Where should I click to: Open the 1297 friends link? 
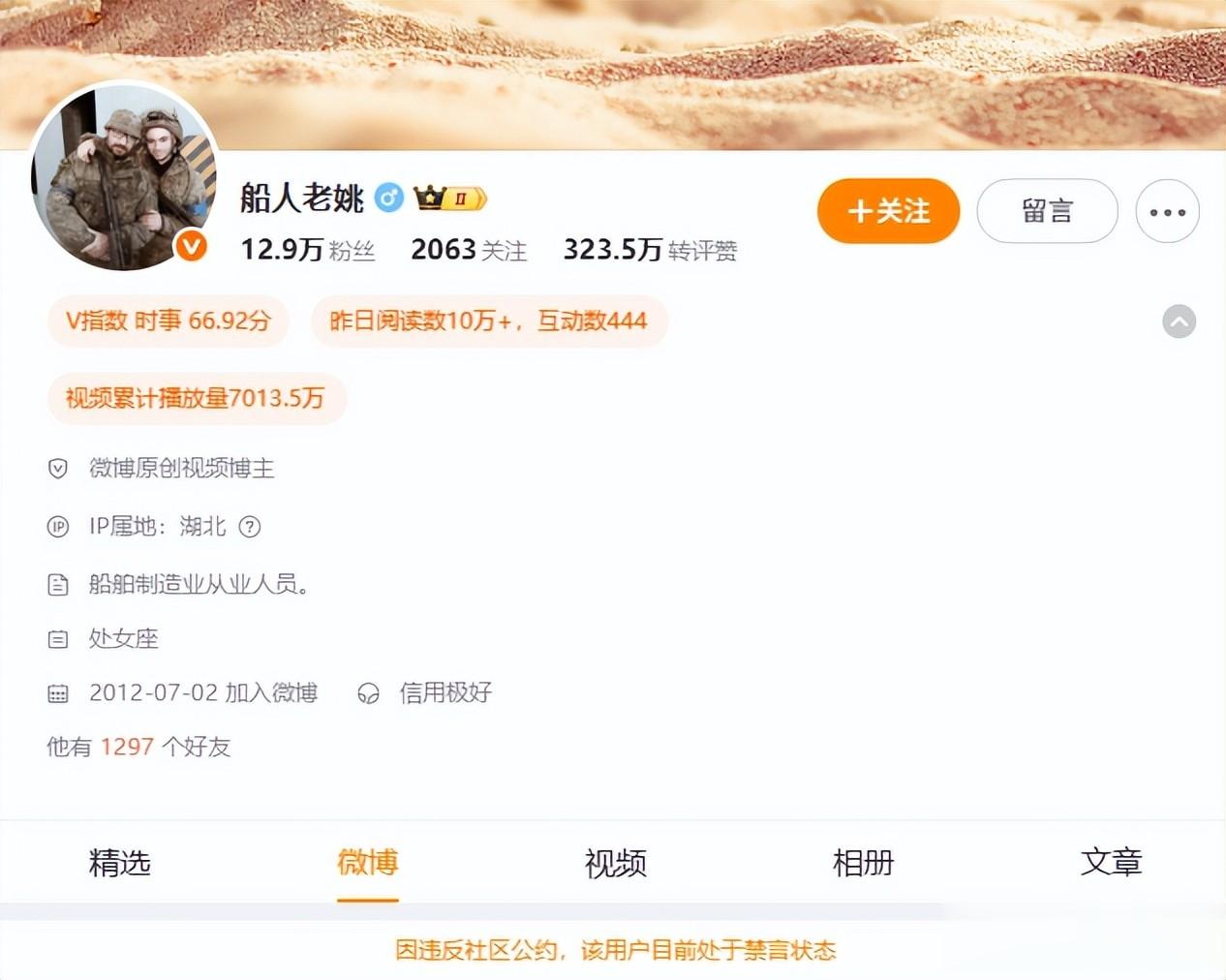click(127, 747)
